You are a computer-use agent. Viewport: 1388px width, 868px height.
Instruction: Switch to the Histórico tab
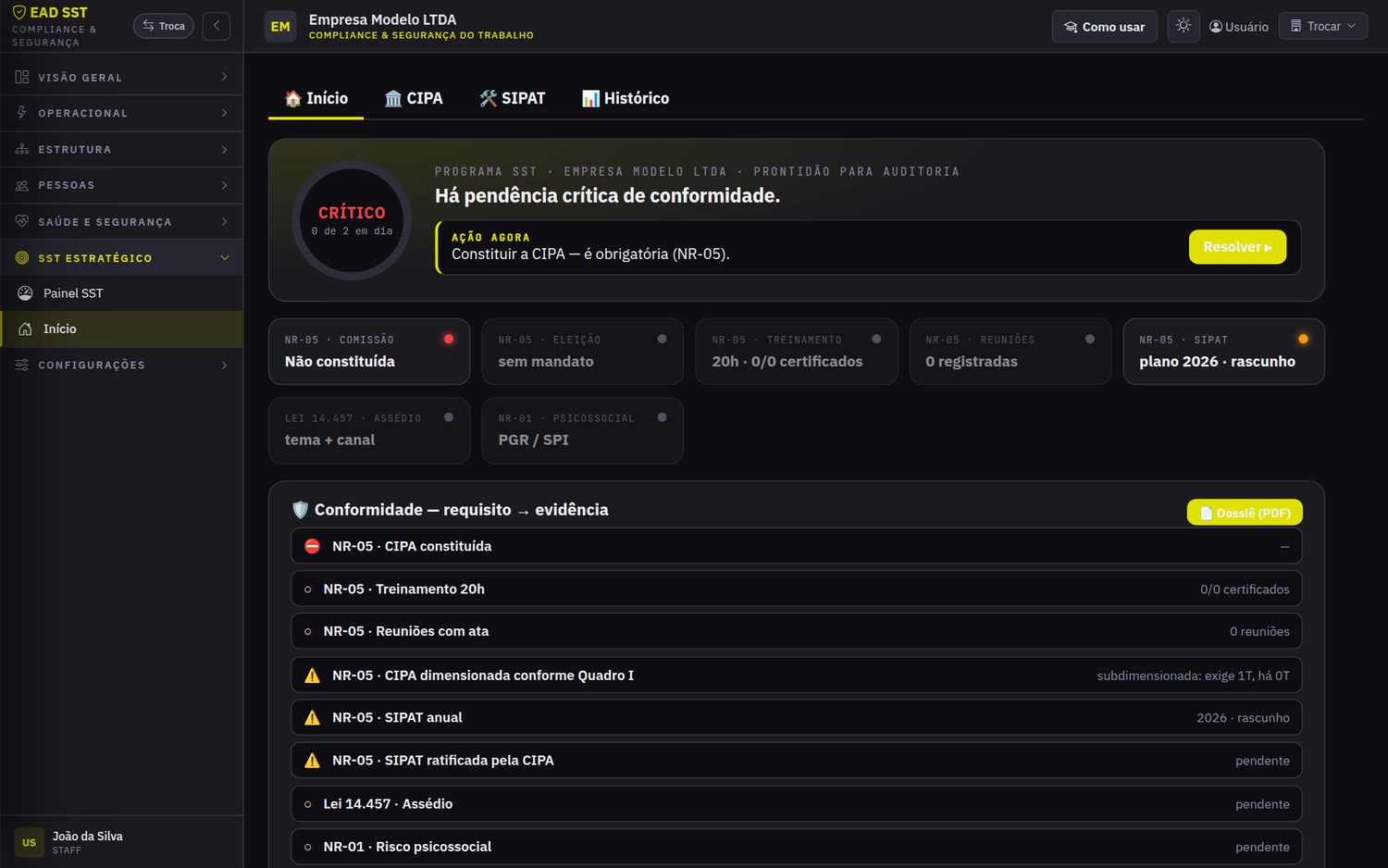[626, 98]
